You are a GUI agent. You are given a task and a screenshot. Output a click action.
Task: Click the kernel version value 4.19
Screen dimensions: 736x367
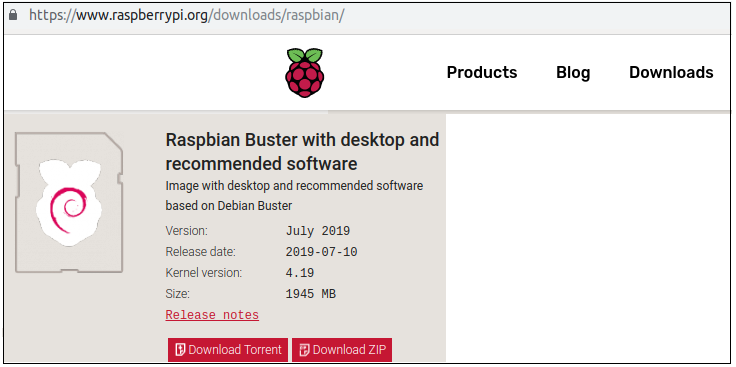[299, 273]
